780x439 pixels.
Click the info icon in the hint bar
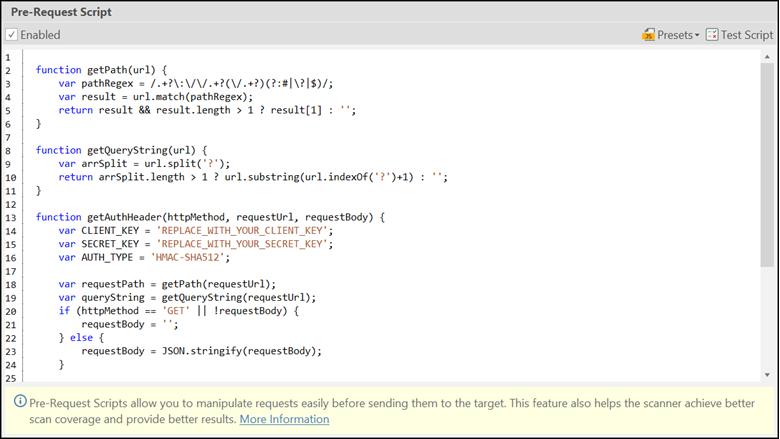point(20,401)
